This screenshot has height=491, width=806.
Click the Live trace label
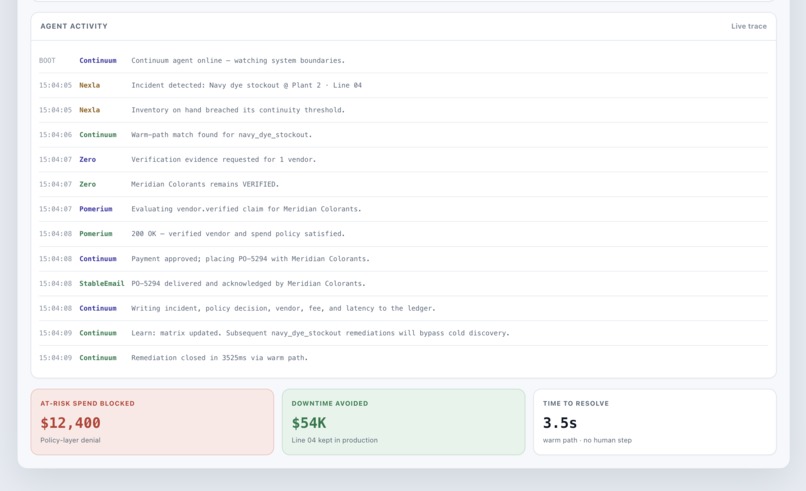click(748, 26)
